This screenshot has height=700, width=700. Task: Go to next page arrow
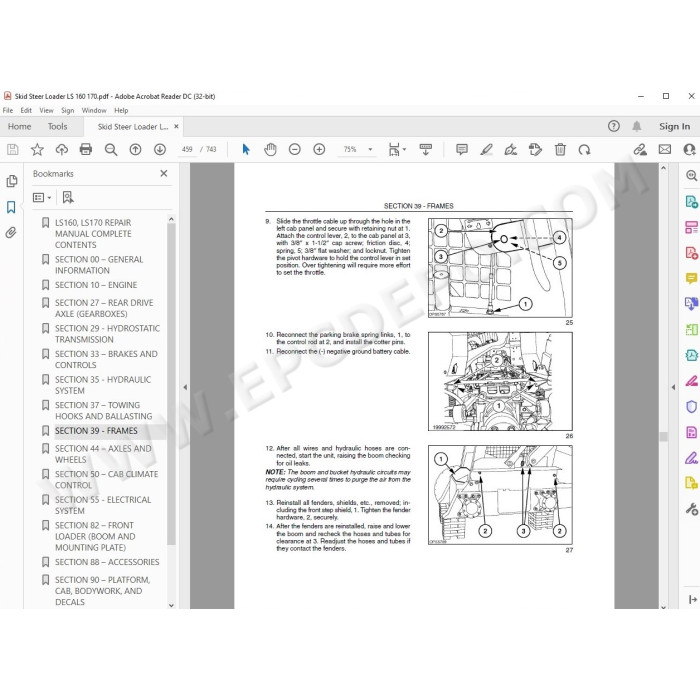tap(160, 149)
